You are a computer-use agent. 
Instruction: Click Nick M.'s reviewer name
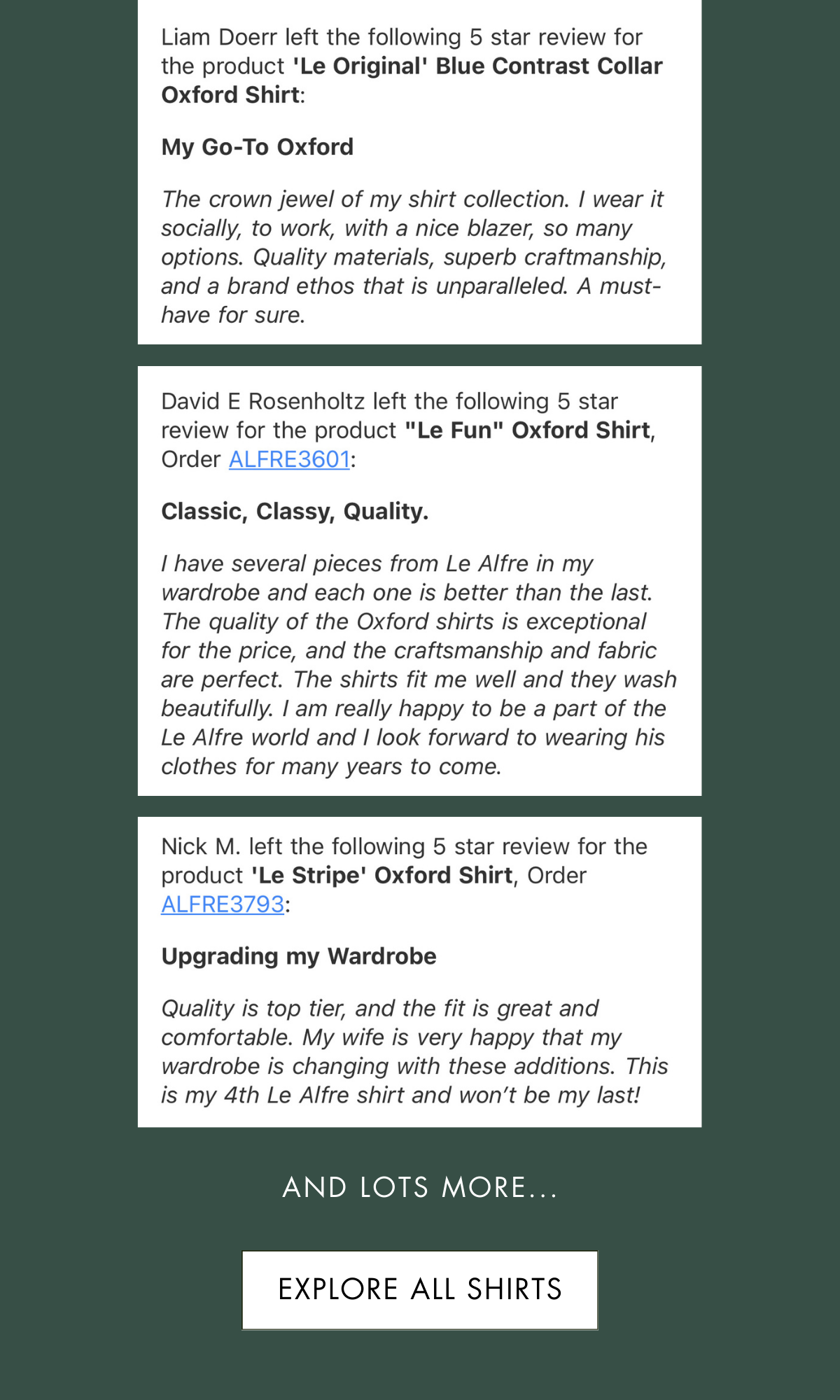[201, 847]
